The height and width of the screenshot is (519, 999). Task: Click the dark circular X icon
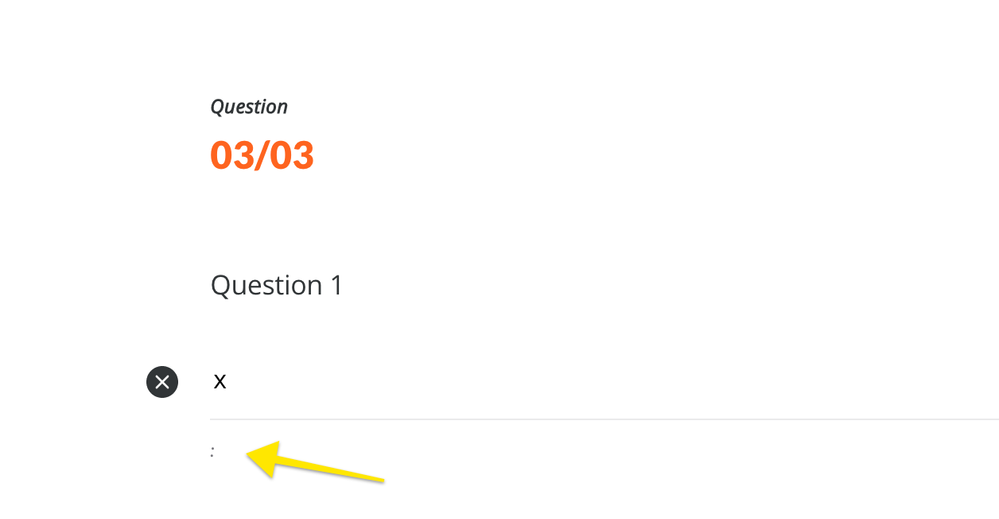[162, 382]
